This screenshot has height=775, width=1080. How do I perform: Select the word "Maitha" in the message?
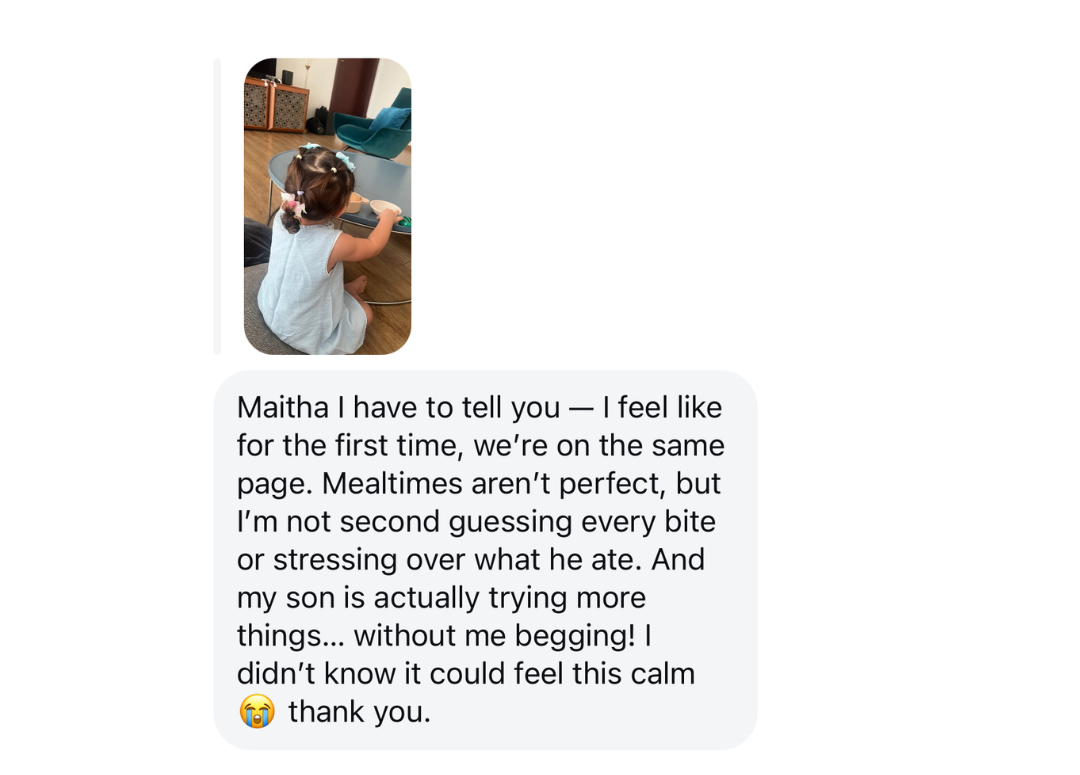click(x=282, y=407)
